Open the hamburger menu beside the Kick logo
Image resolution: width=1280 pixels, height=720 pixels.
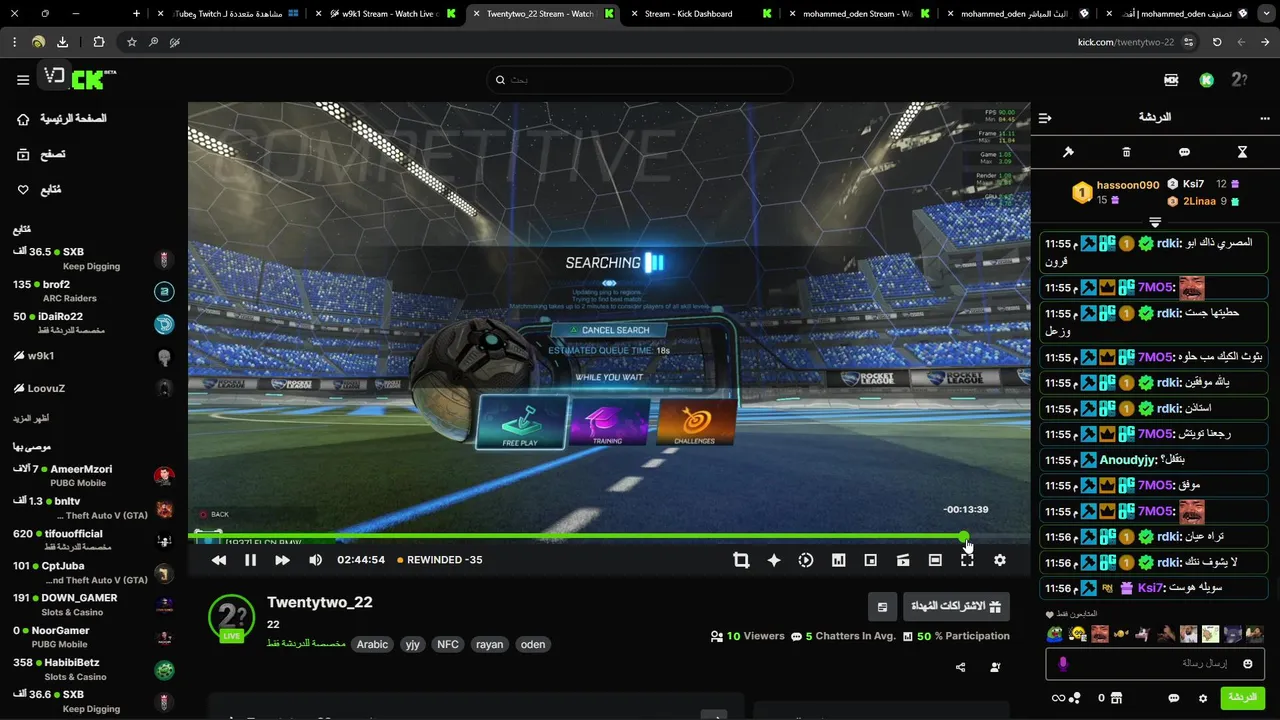pyautogui.click(x=23, y=80)
